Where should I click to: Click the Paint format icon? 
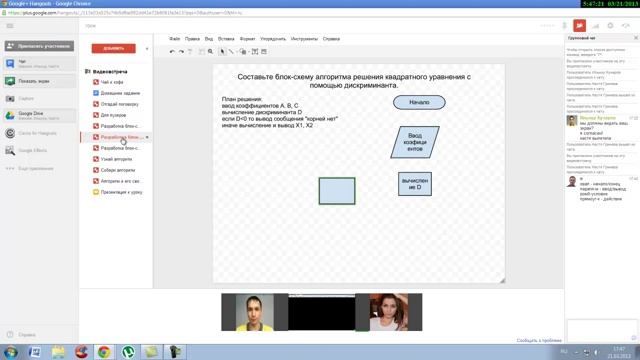click(190, 52)
